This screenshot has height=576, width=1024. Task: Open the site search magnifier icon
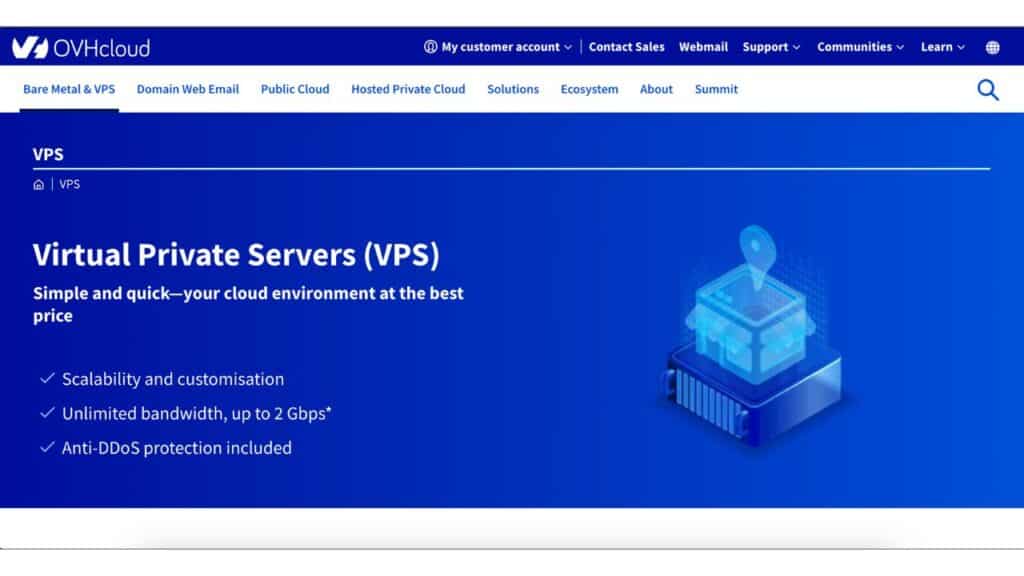click(987, 90)
